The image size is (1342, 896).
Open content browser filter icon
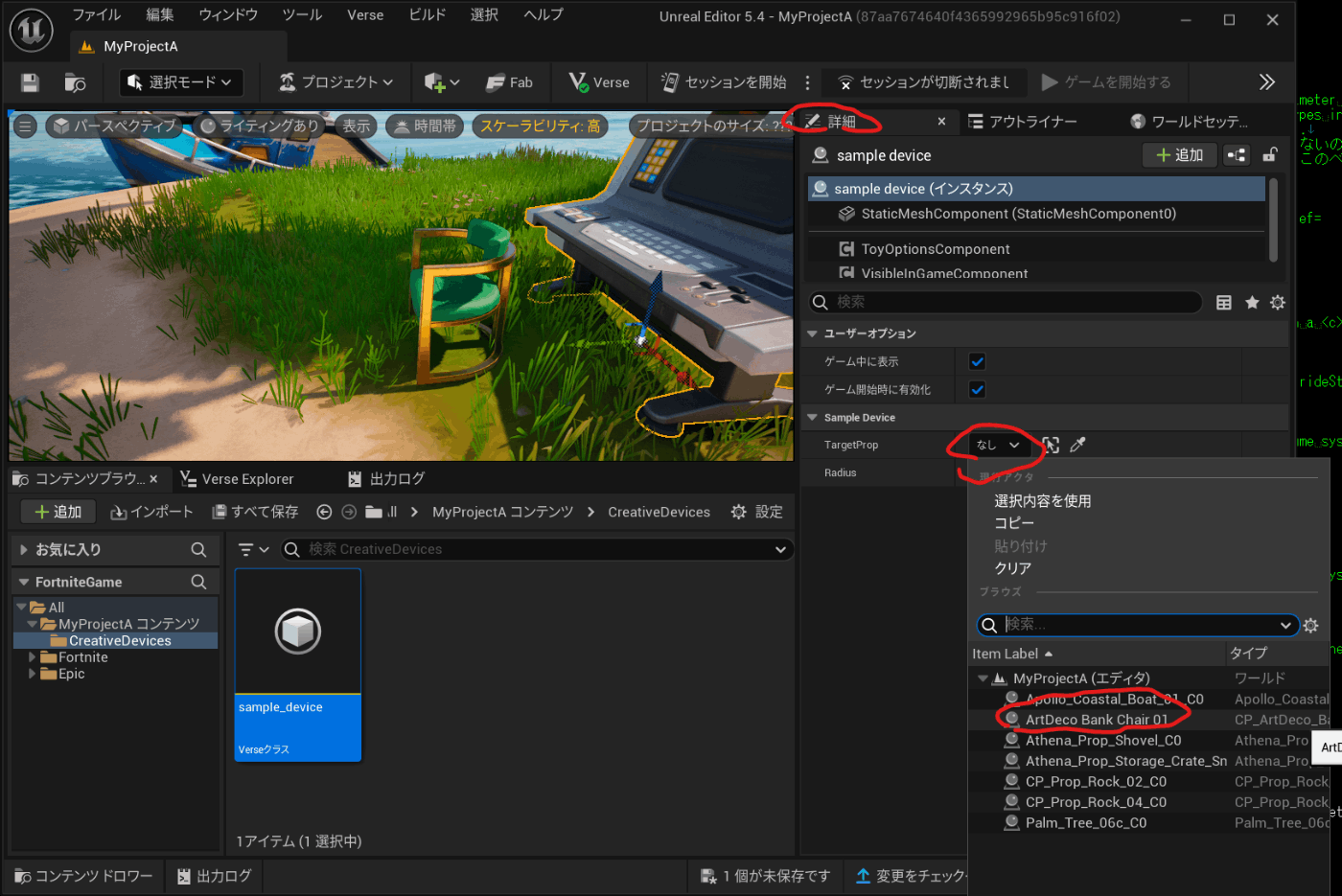pos(253,549)
